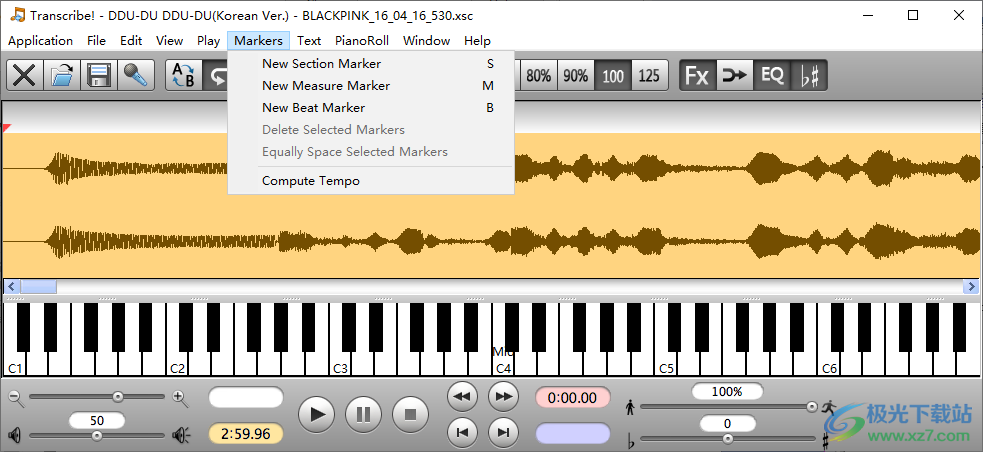Adjust the volume slider handle
Viewport: 983px width, 452px height.
[97, 435]
